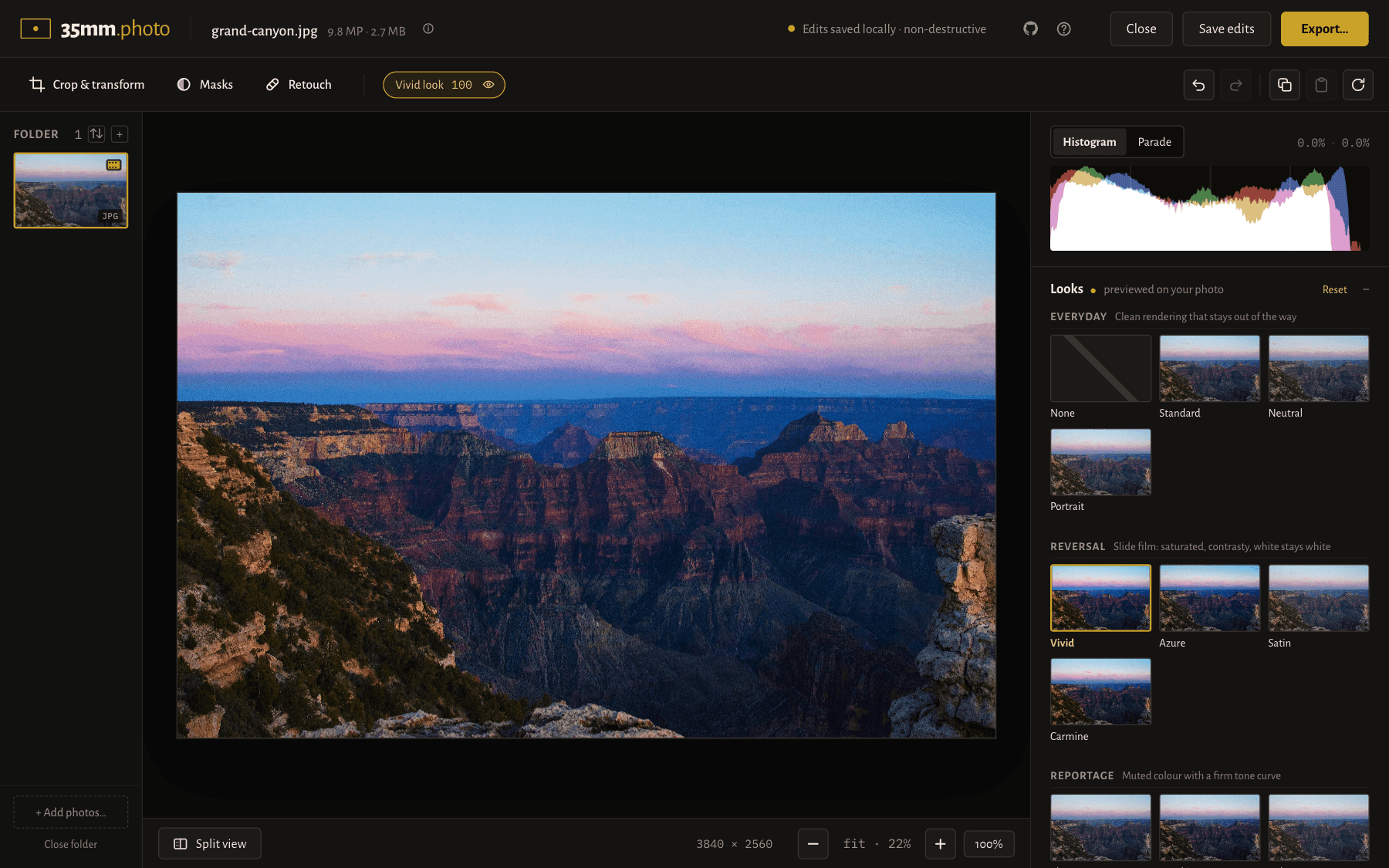
Task: Add a folder with the plus icon
Action: tap(120, 134)
